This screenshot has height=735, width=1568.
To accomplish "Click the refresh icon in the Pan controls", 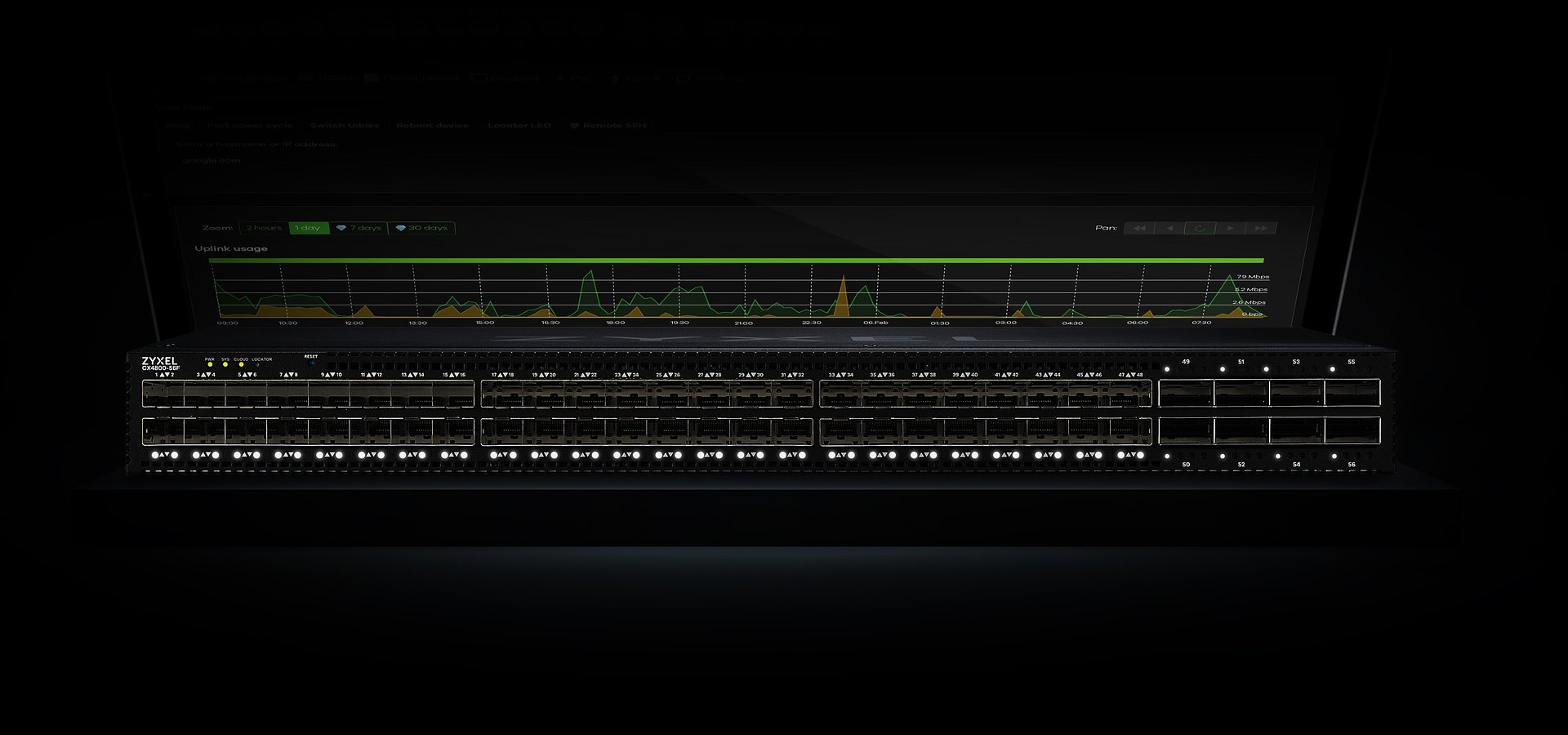I will tap(1200, 229).
